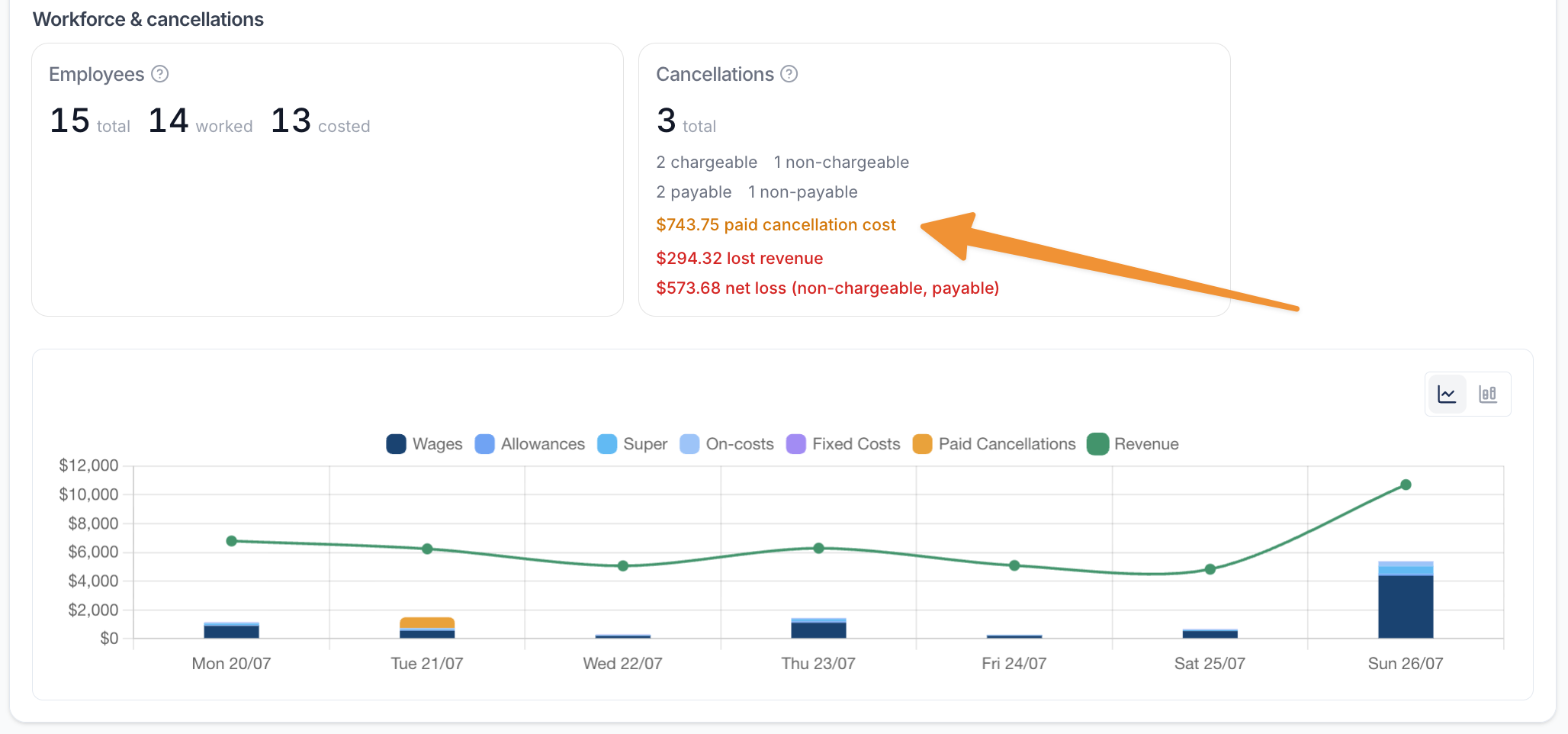Switch to bar chart view icon
This screenshot has width=1568, height=734.
point(1488,394)
